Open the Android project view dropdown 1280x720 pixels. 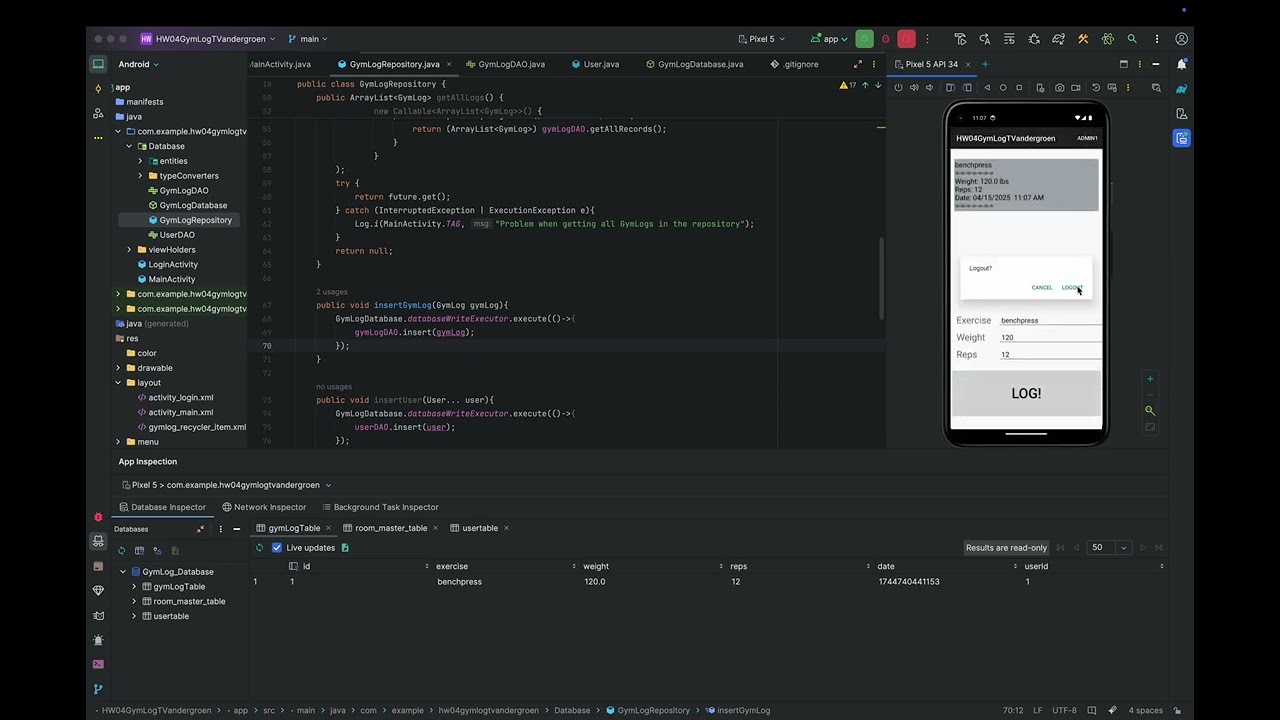[x=138, y=64]
